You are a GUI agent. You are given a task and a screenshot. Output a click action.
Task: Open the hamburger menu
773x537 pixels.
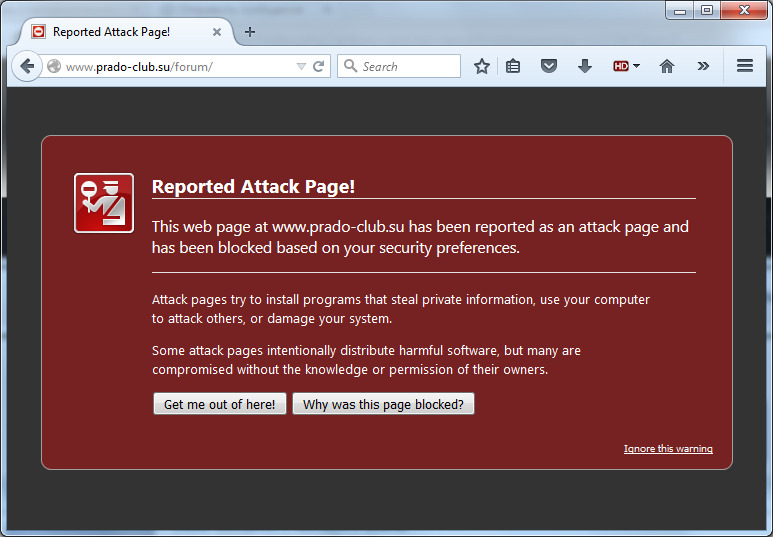coord(744,67)
